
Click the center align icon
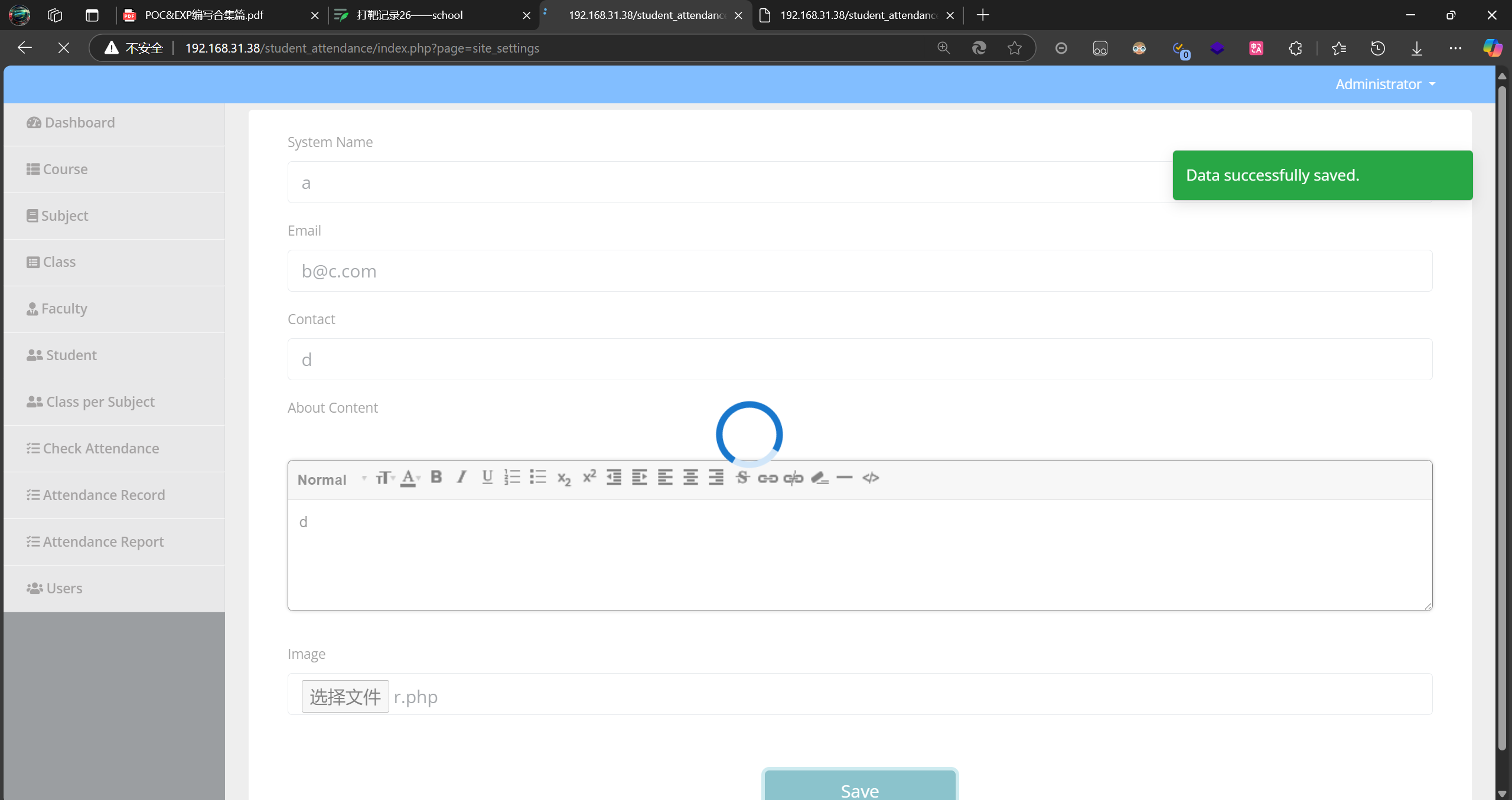(x=690, y=477)
